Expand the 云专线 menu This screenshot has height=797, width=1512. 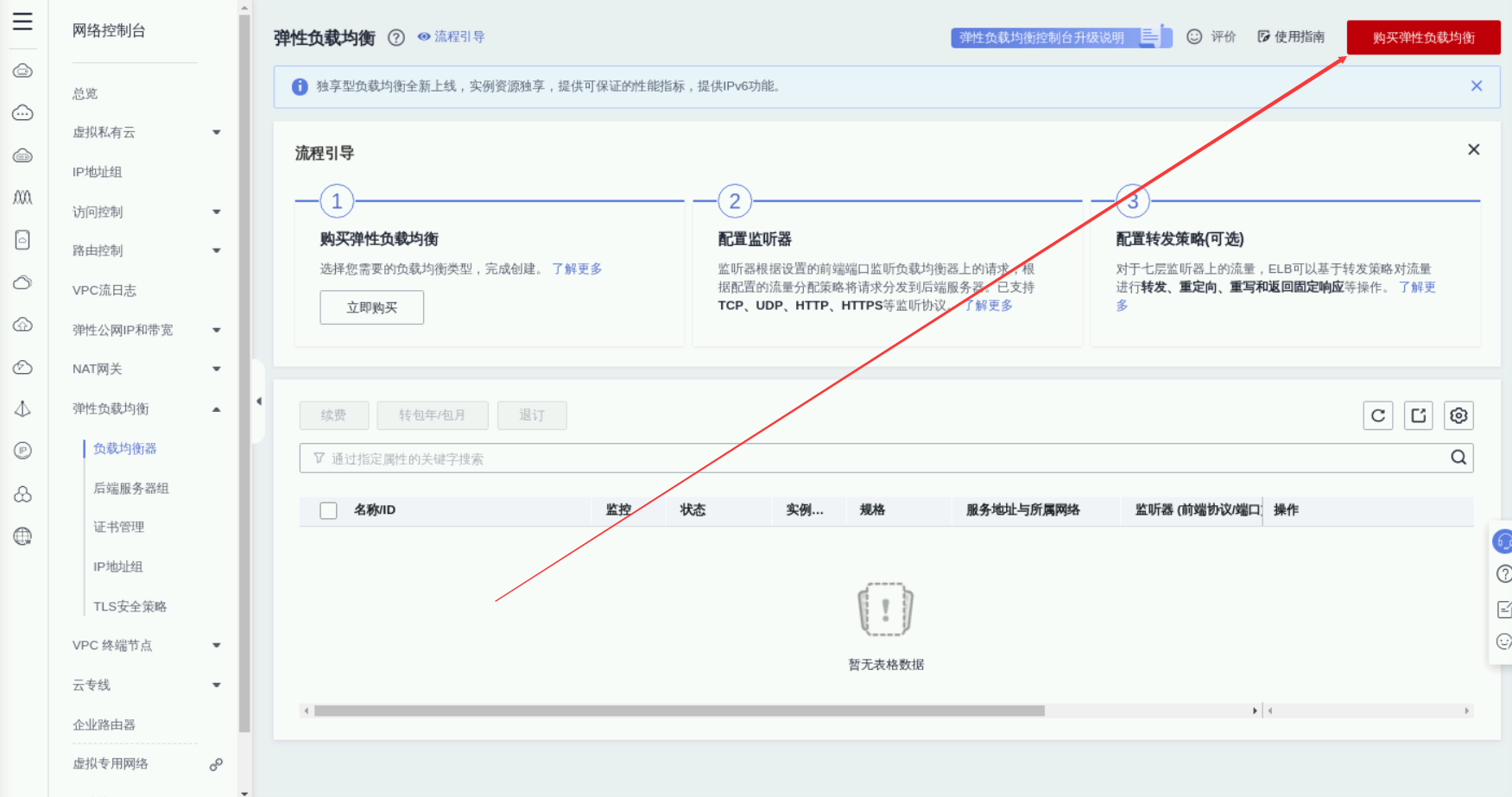[217, 685]
